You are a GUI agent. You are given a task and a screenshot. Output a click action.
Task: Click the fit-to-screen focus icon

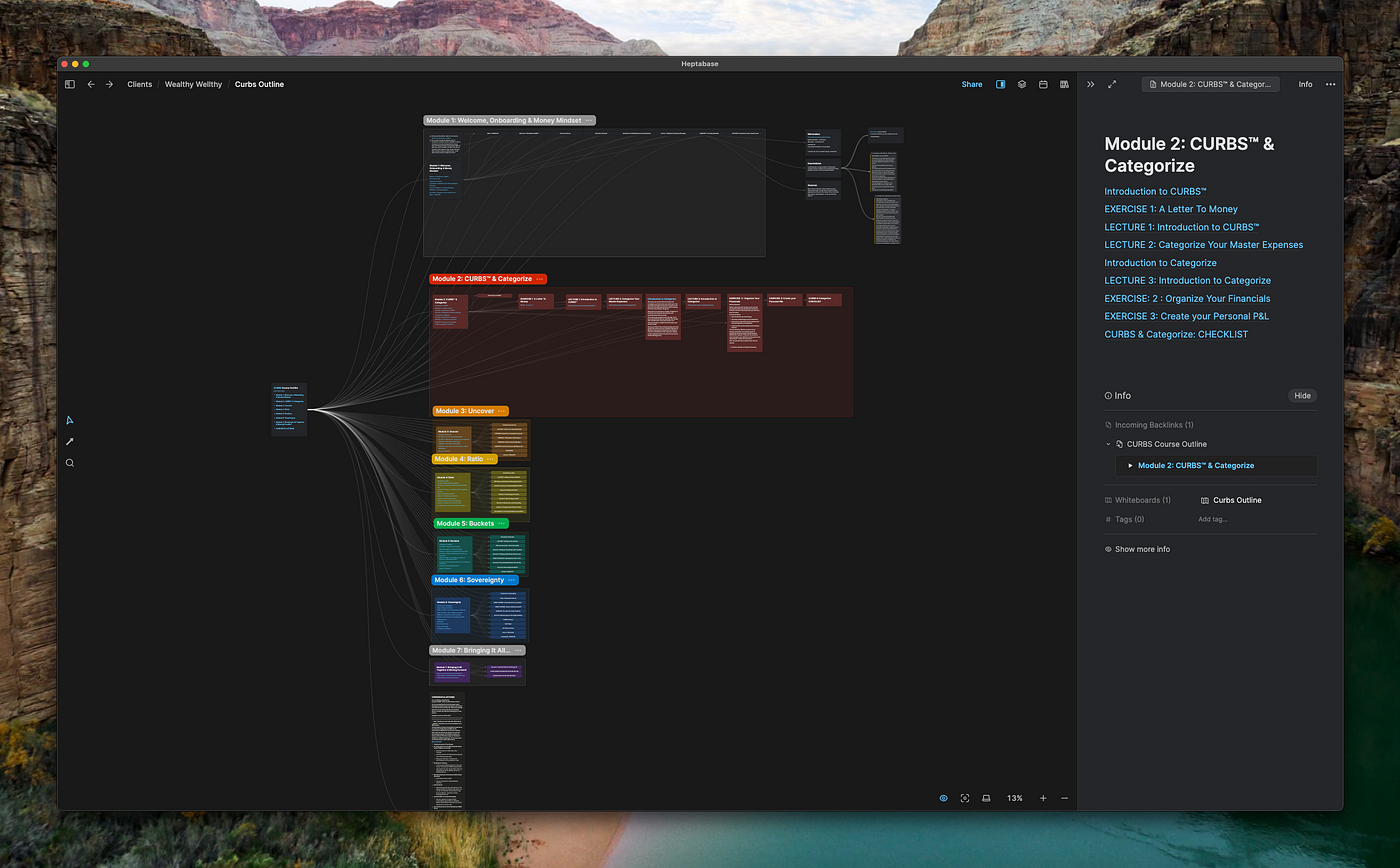965,798
